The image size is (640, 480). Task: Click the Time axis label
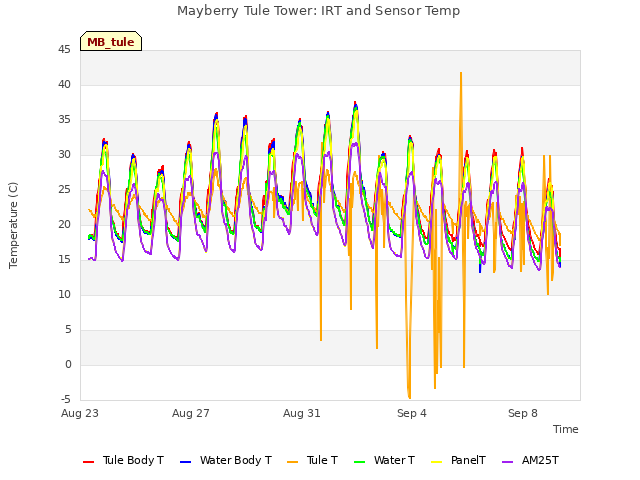566,429
